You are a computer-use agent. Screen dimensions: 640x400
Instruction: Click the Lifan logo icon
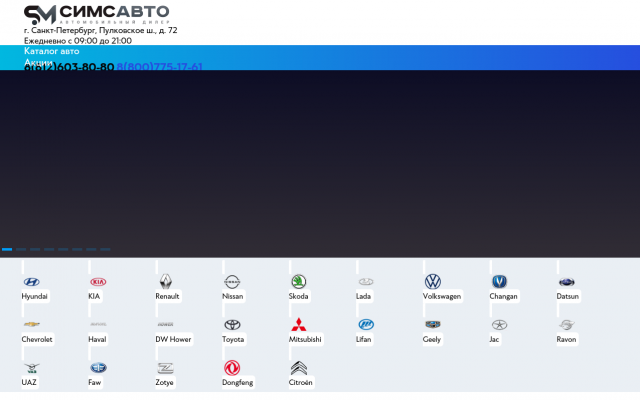point(366,324)
